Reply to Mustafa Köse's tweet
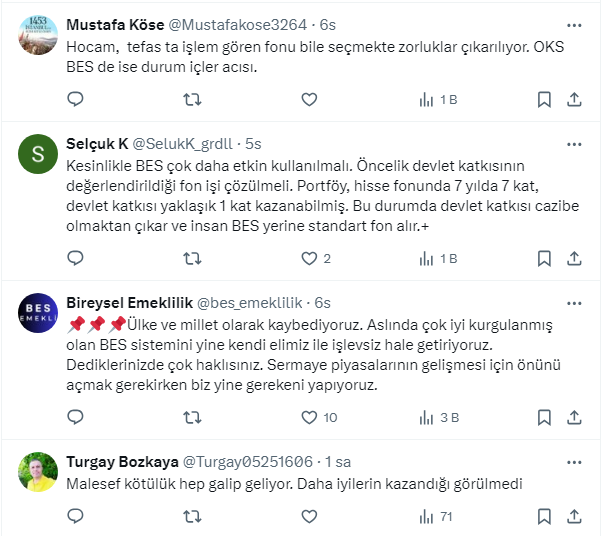The height and width of the screenshot is (536, 610). coord(75,99)
